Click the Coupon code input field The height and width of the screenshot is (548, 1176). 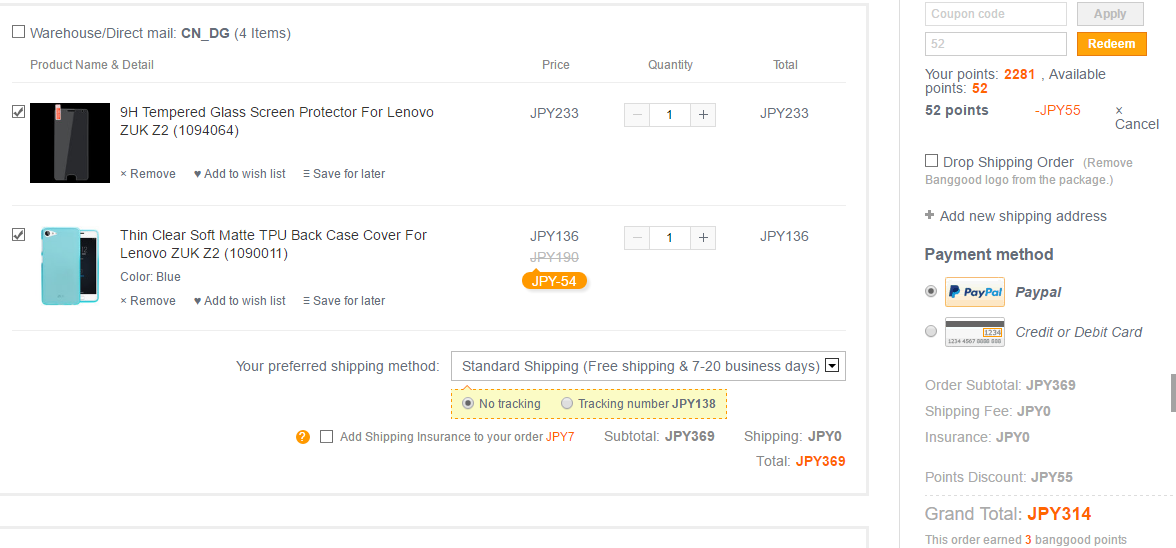pos(996,14)
